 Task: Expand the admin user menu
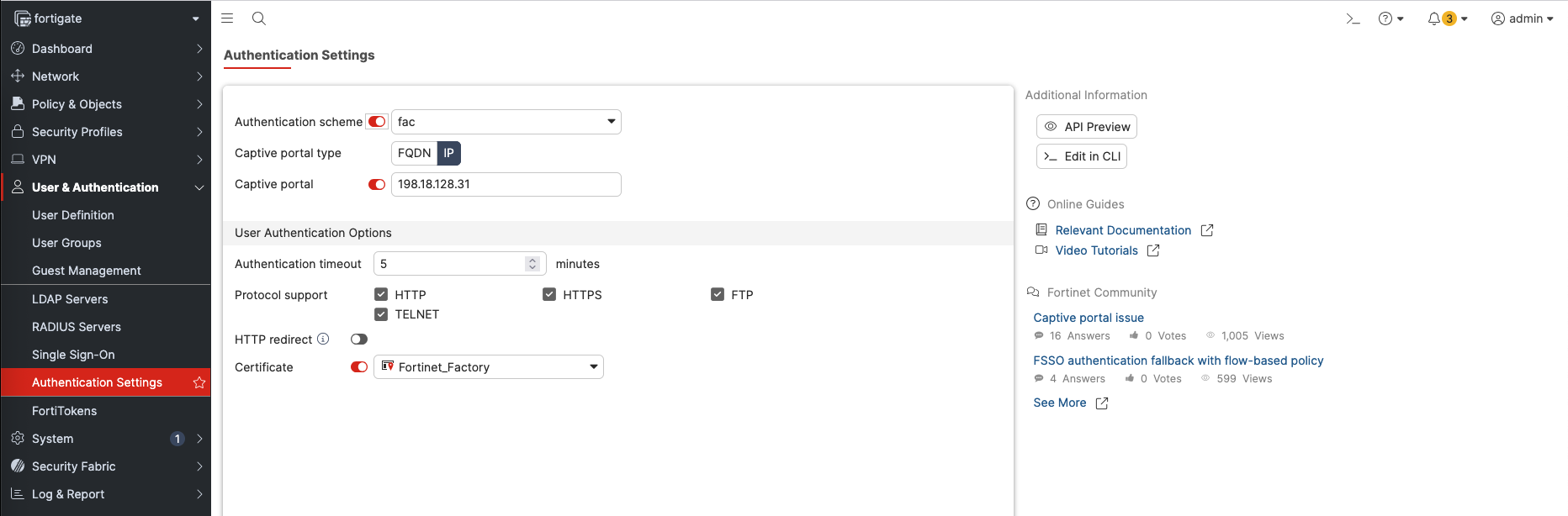pos(1522,18)
